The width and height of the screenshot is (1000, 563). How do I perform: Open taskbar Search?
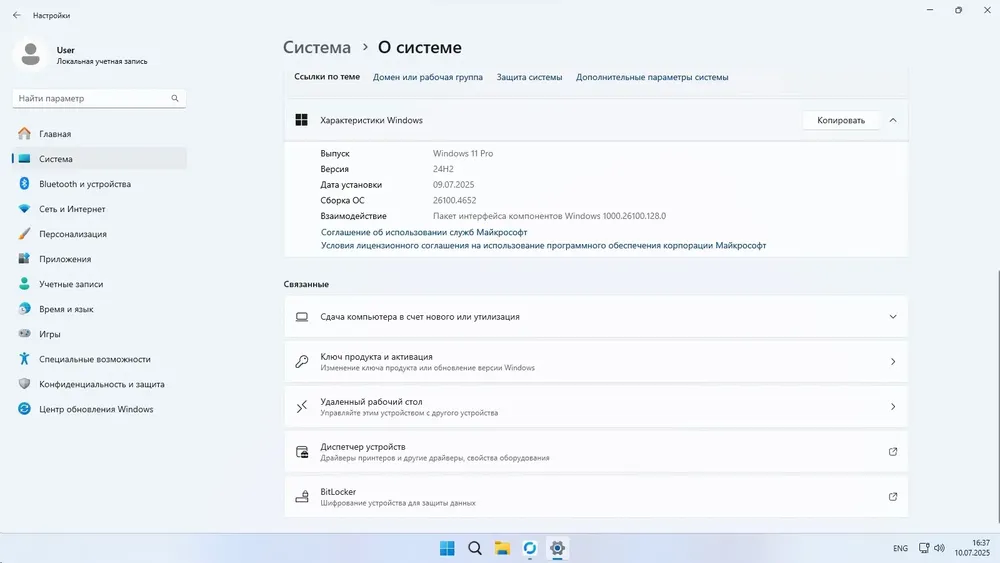[x=474, y=548]
